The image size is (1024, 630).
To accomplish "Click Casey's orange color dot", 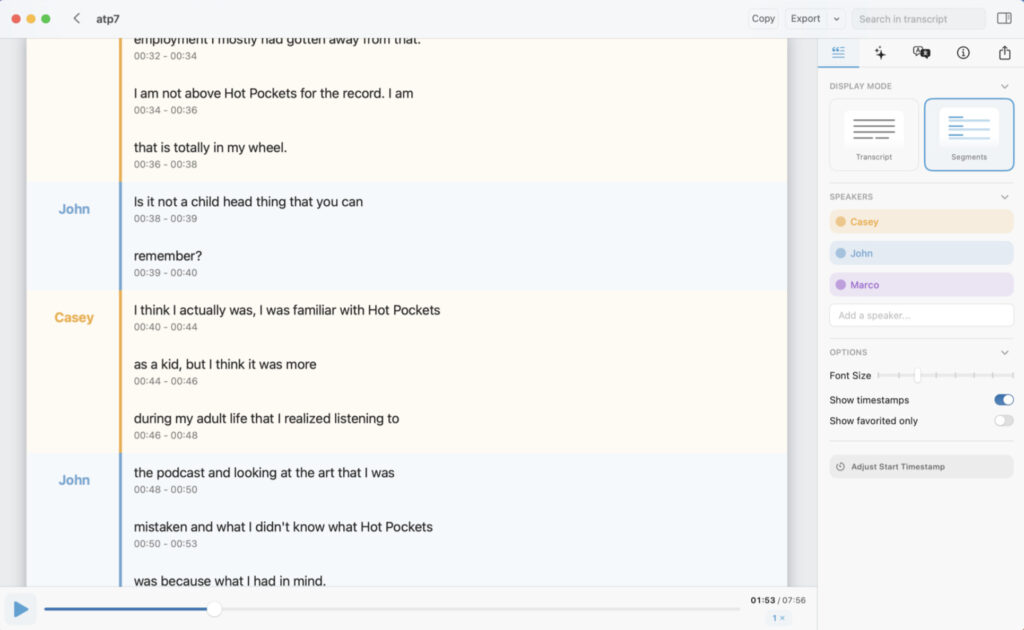I will pos(840,222).
